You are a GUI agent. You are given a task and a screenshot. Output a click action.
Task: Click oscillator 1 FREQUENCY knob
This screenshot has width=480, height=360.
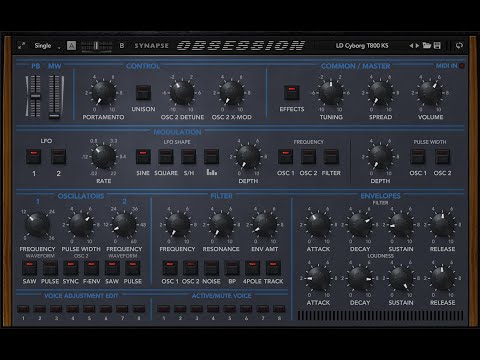tap(37, 225)
